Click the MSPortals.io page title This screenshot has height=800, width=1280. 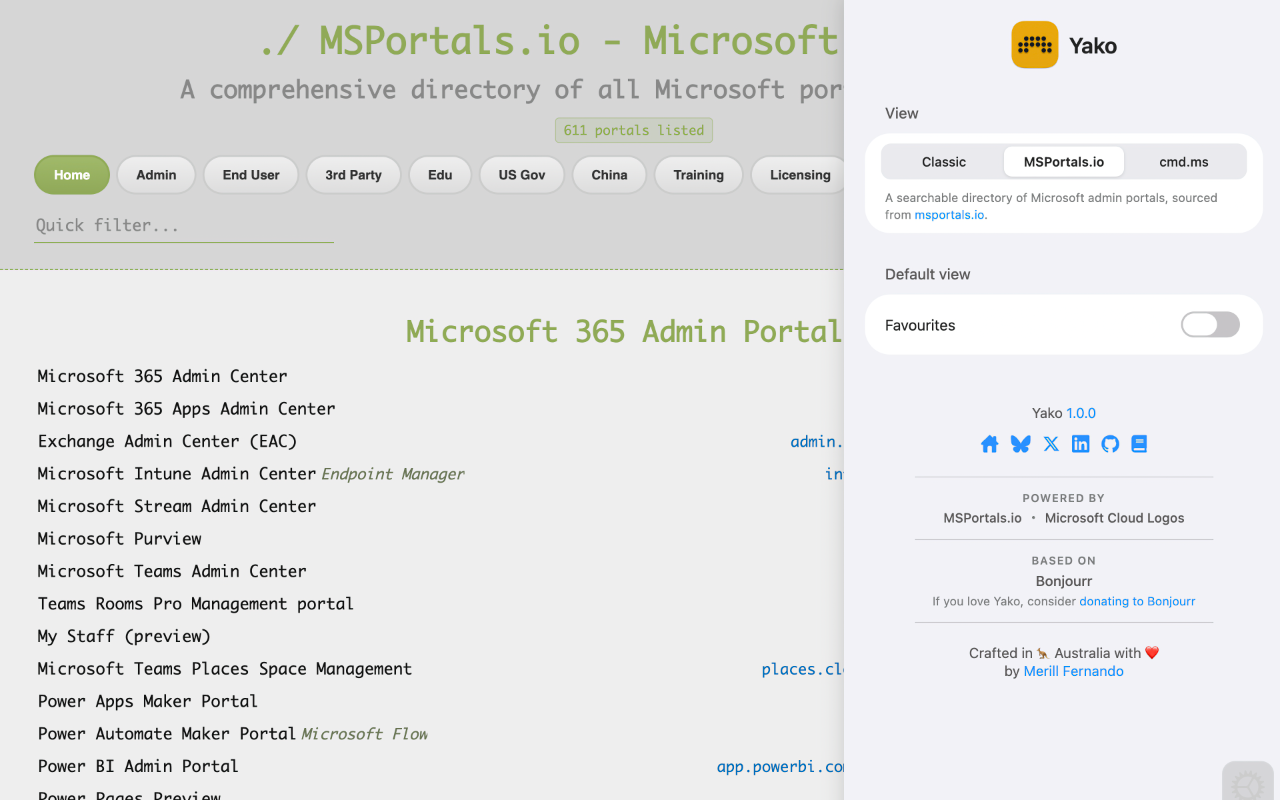point(551,41)
